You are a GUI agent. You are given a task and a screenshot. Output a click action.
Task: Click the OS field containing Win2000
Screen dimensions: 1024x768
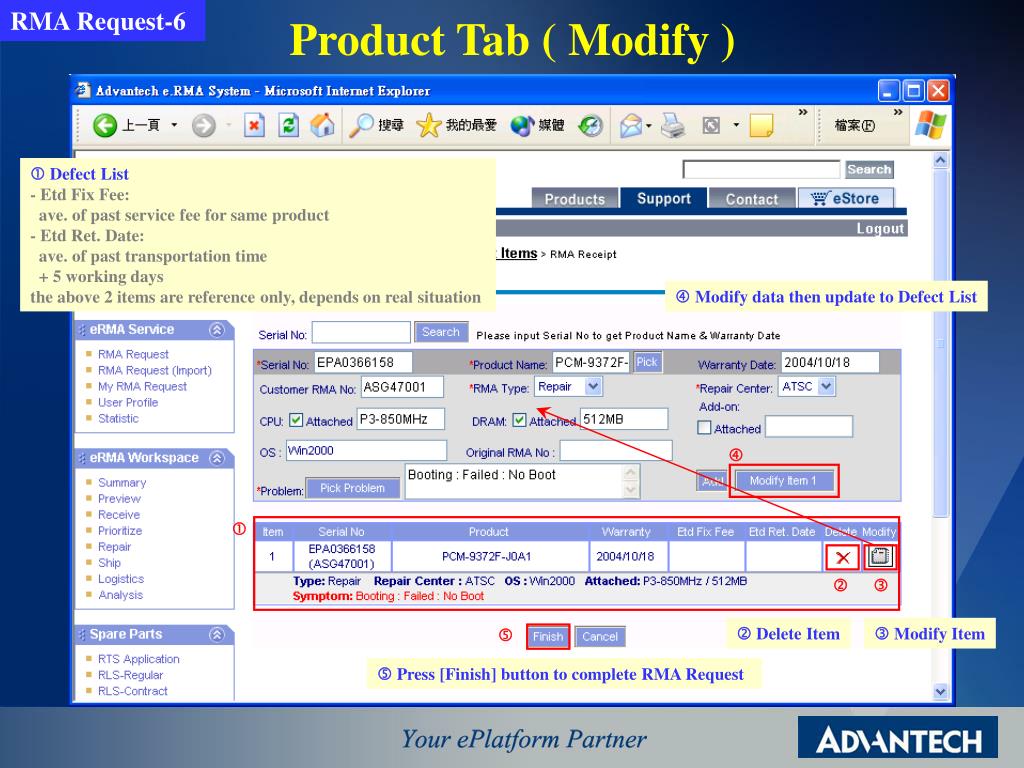(x=366, y=451)
